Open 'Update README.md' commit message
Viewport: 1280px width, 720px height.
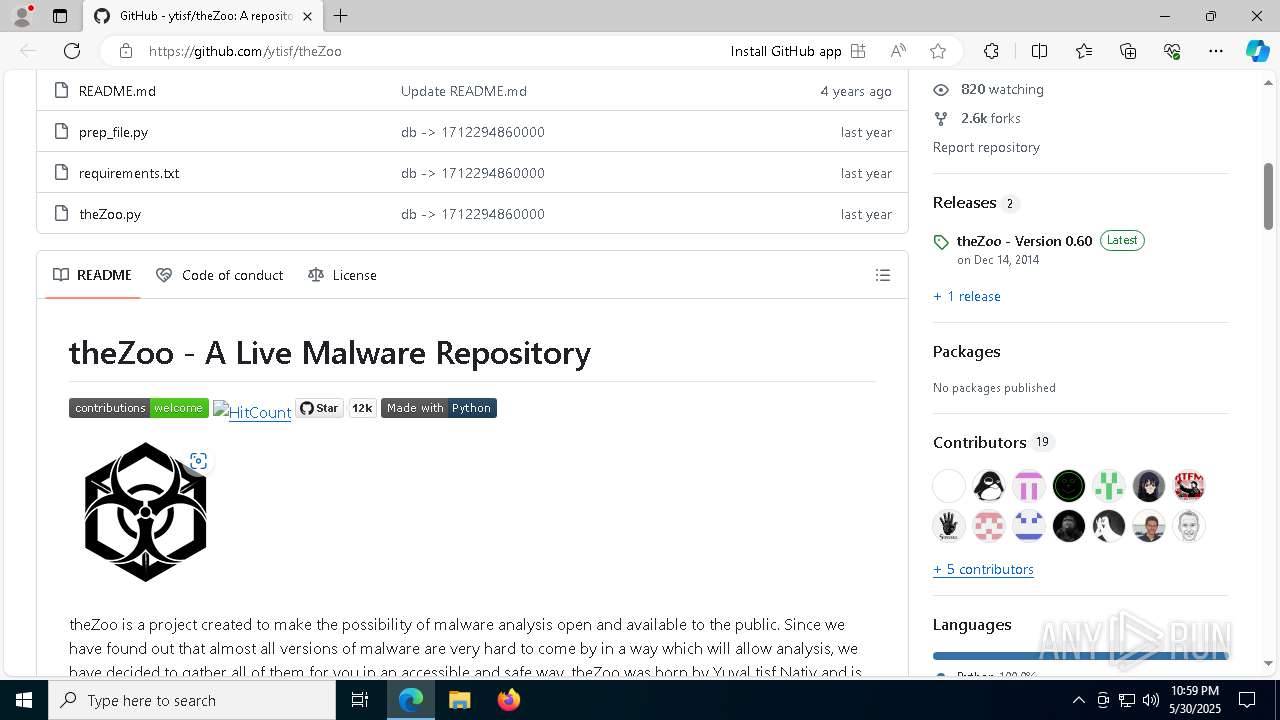pos(464,91)
